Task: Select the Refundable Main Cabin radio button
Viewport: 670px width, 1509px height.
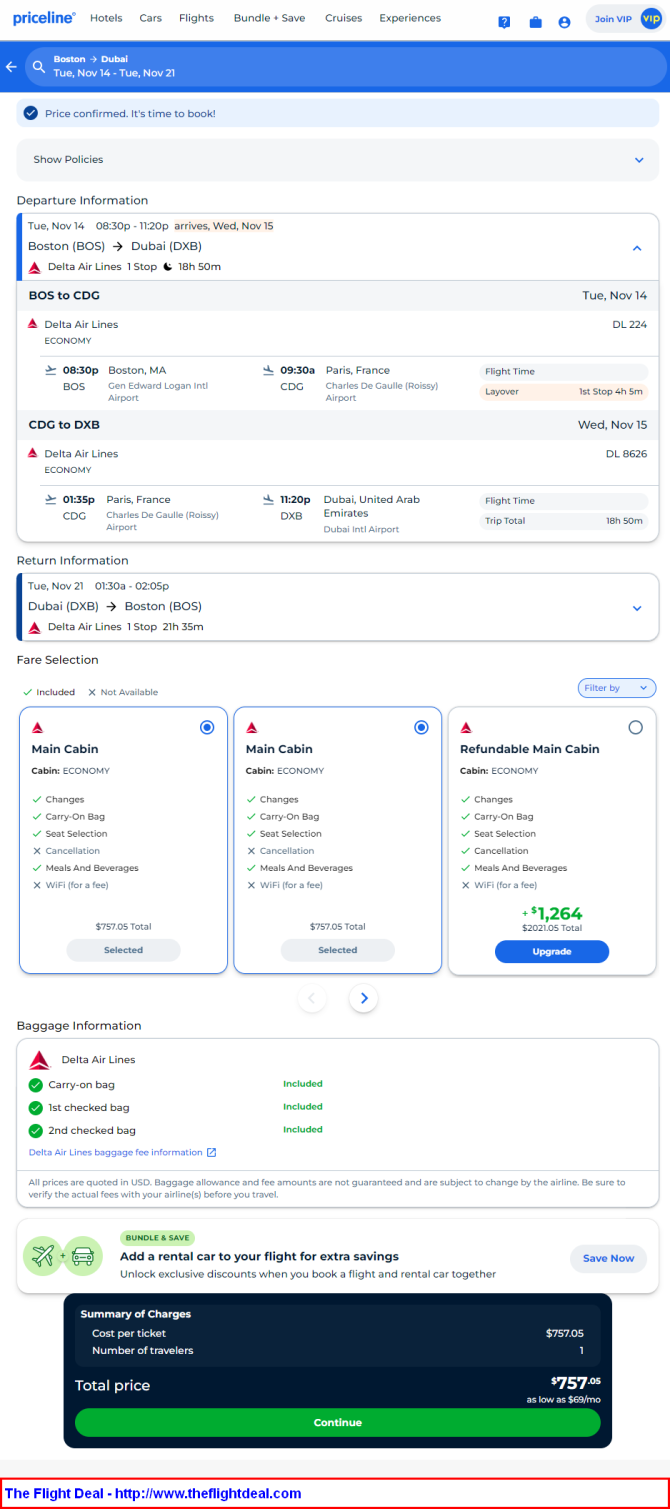Action: 635,727
